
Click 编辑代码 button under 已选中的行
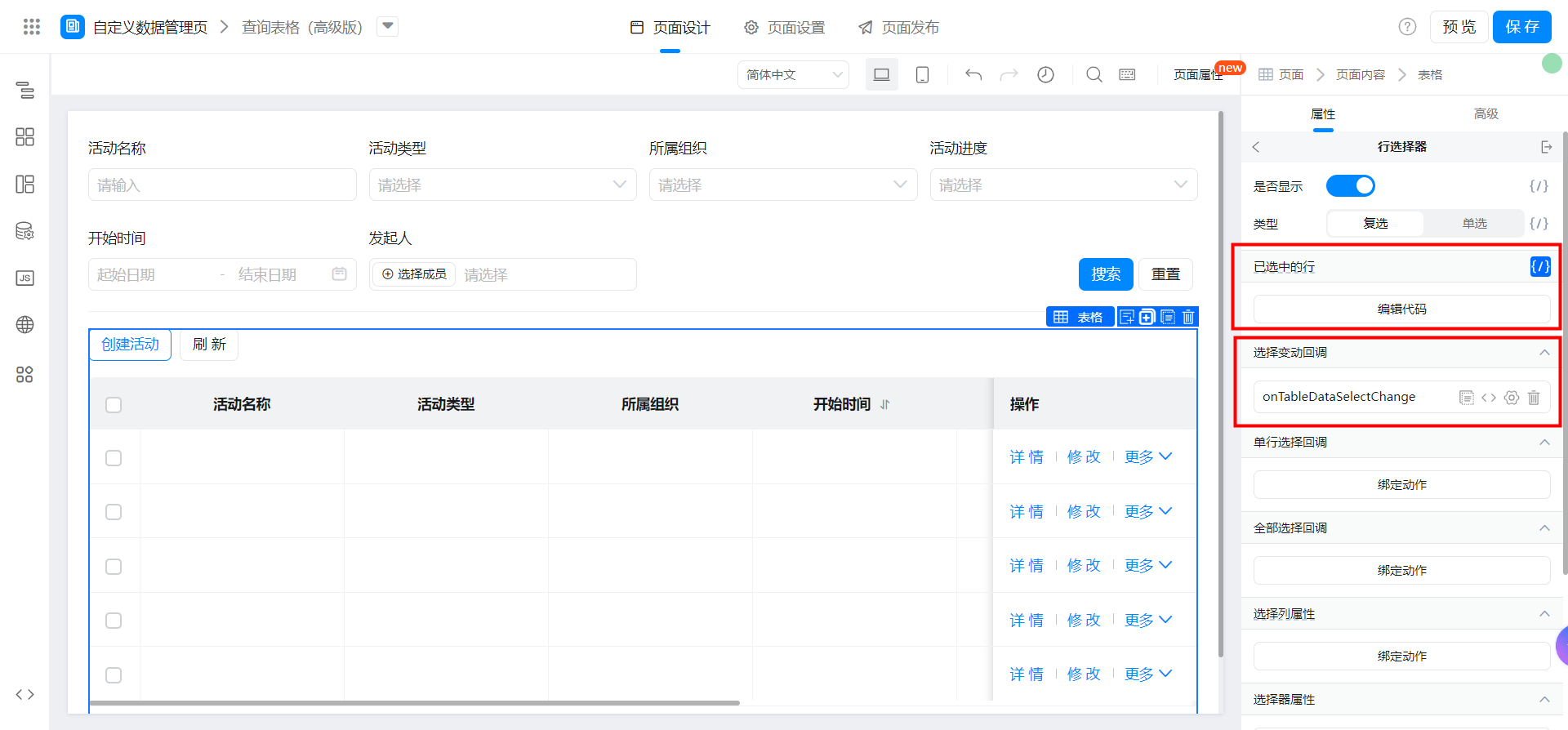[x=1401, y=309]
